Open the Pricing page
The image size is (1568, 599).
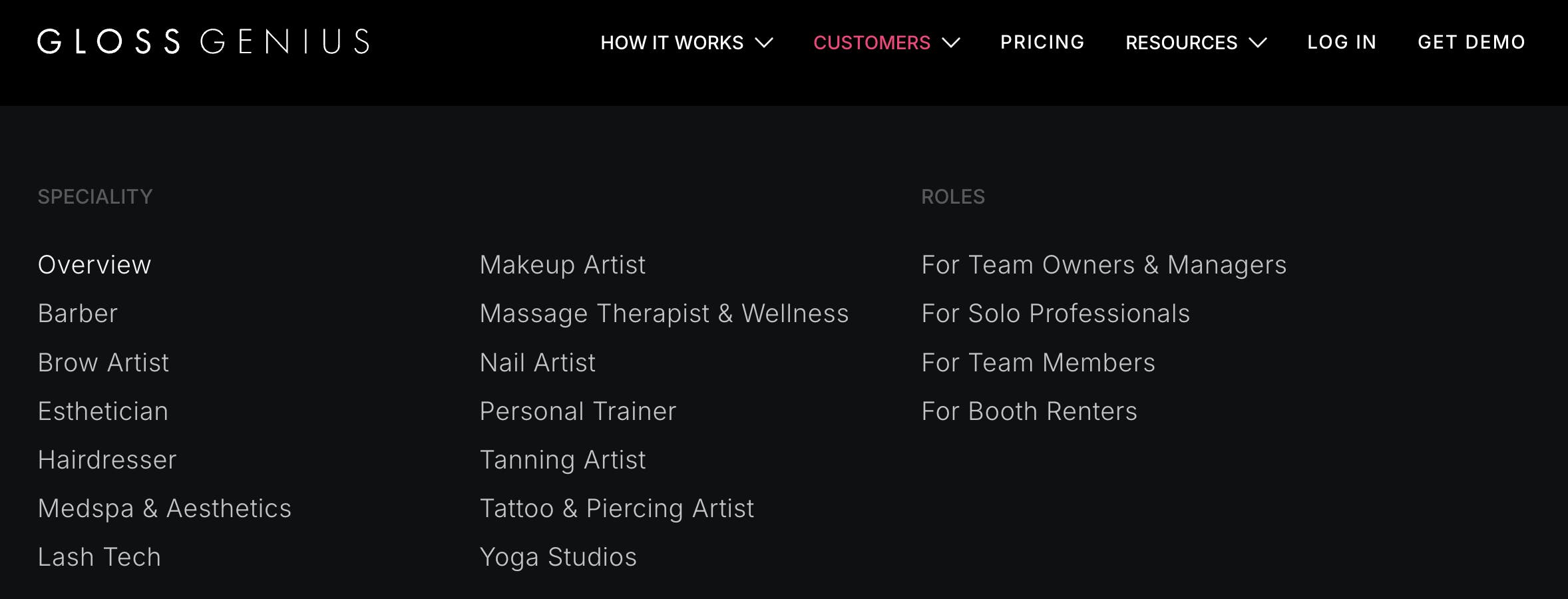pos(1042,42)
